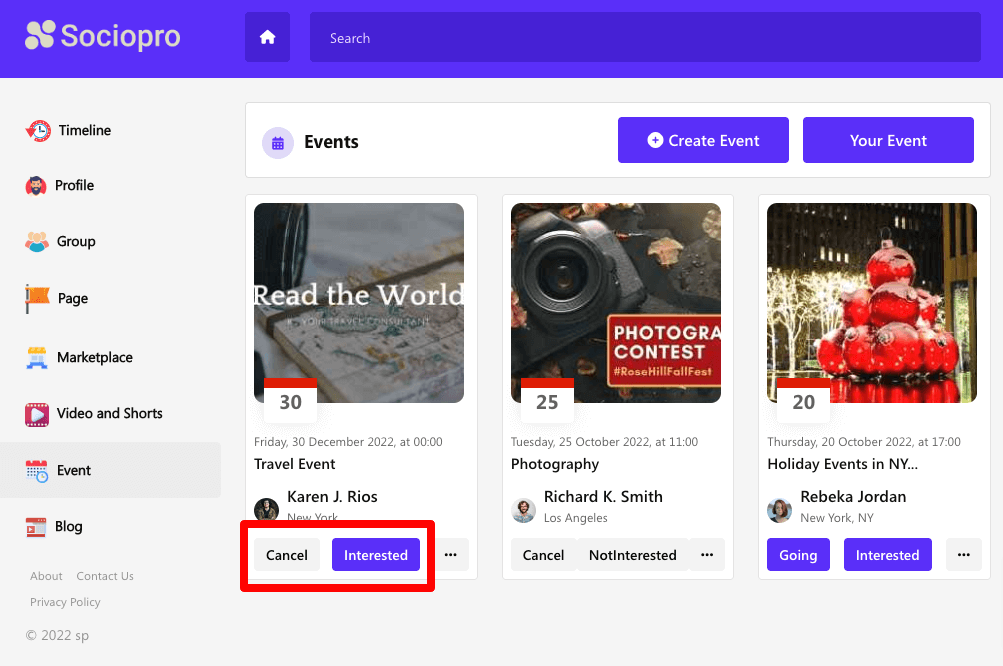Expand the Photography event options menu

pyautogui.click(x=707, y=555)
